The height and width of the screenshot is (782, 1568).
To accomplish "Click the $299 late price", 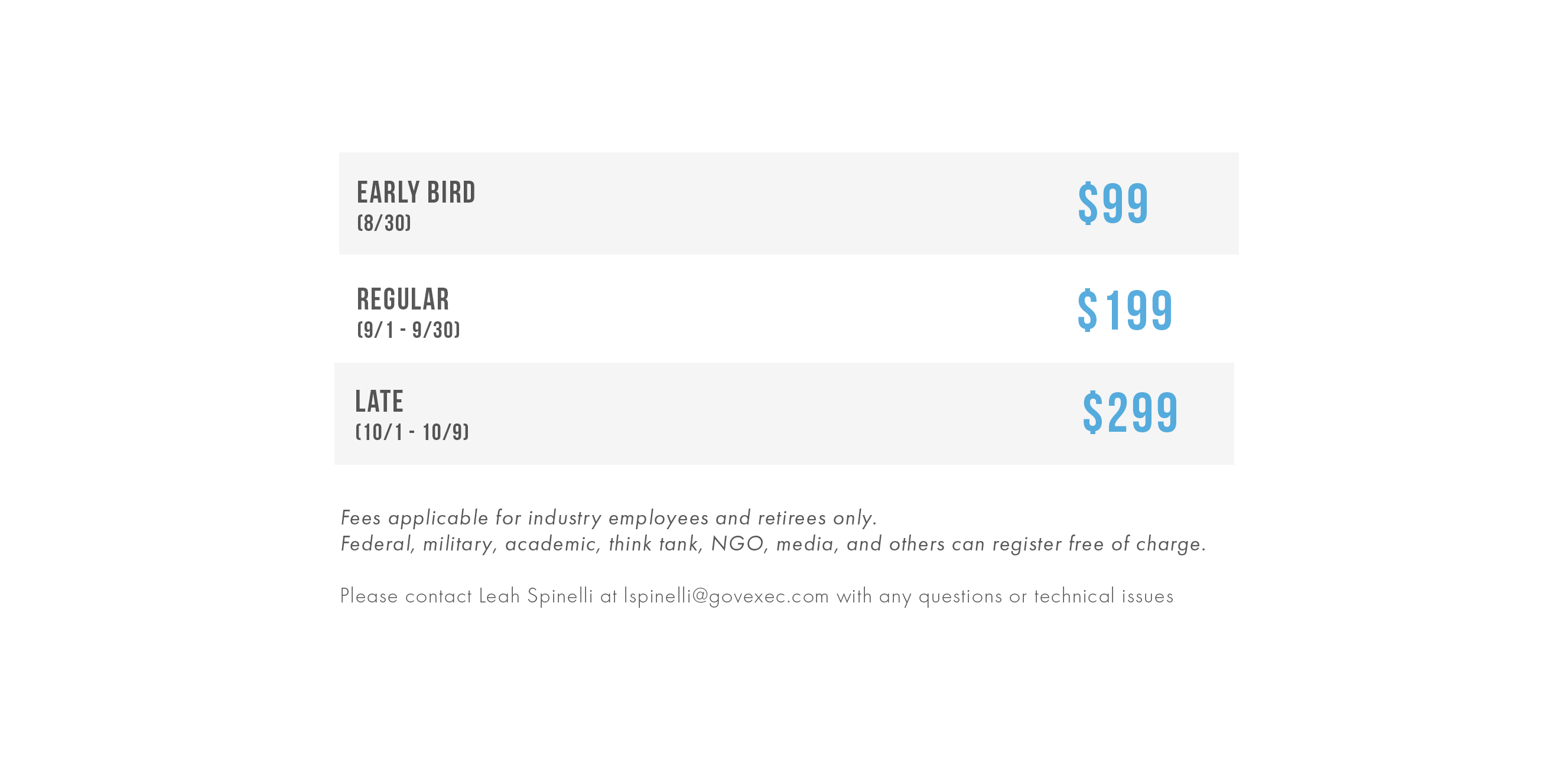I will click(1130, 413).
